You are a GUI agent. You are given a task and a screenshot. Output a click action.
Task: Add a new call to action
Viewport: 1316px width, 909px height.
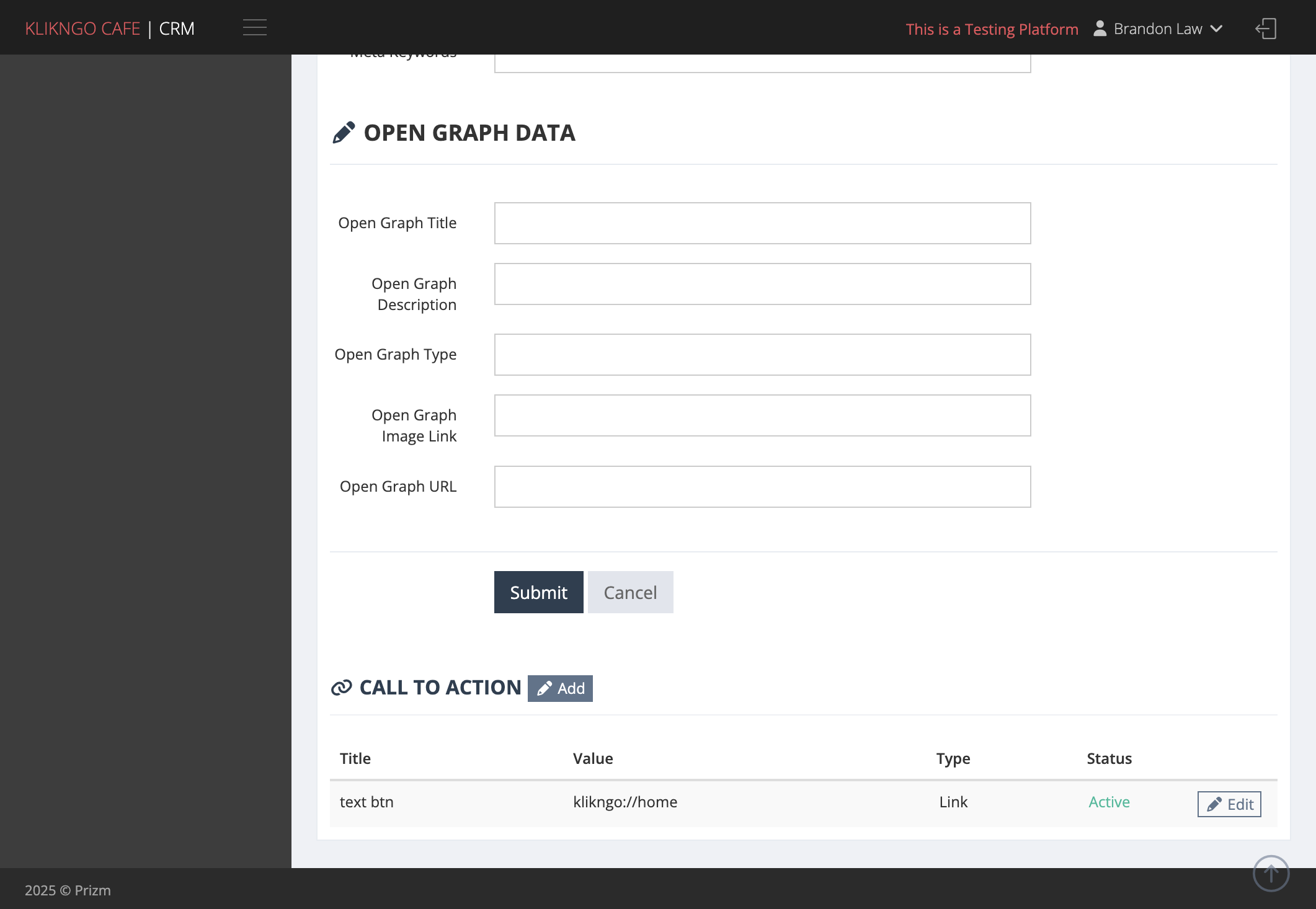tap(560, 688)
